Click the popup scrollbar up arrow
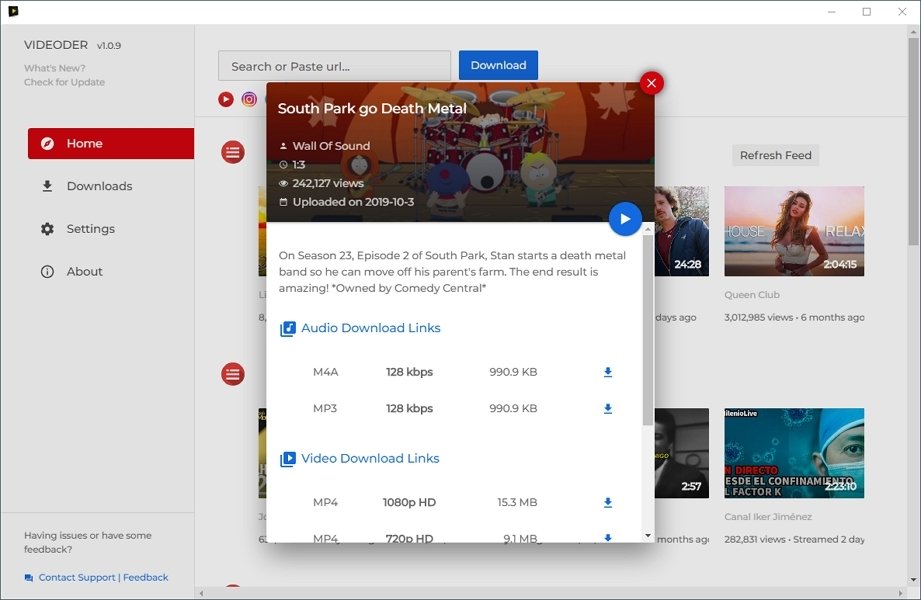The width and height of the screenshot is (921, 600). pyautogui.click(x=648, y=229)
